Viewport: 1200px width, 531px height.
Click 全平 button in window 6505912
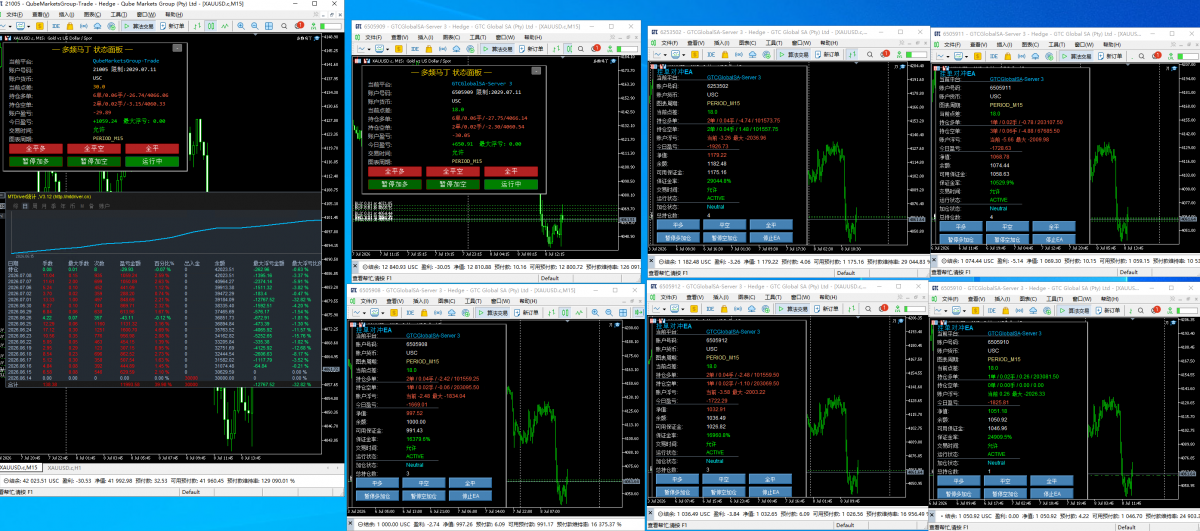[x=771, y=480]
